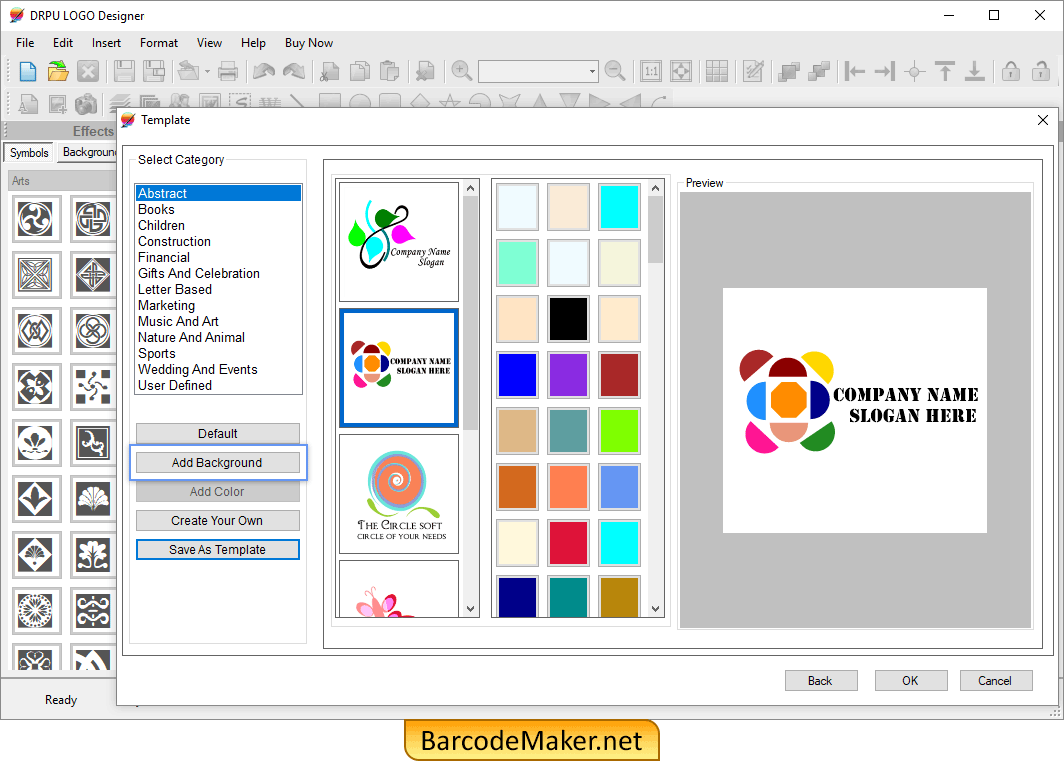The height and width of the screenshot is (761, 1064).
Task: Open file with the folder icon
Action: [58, 71]
